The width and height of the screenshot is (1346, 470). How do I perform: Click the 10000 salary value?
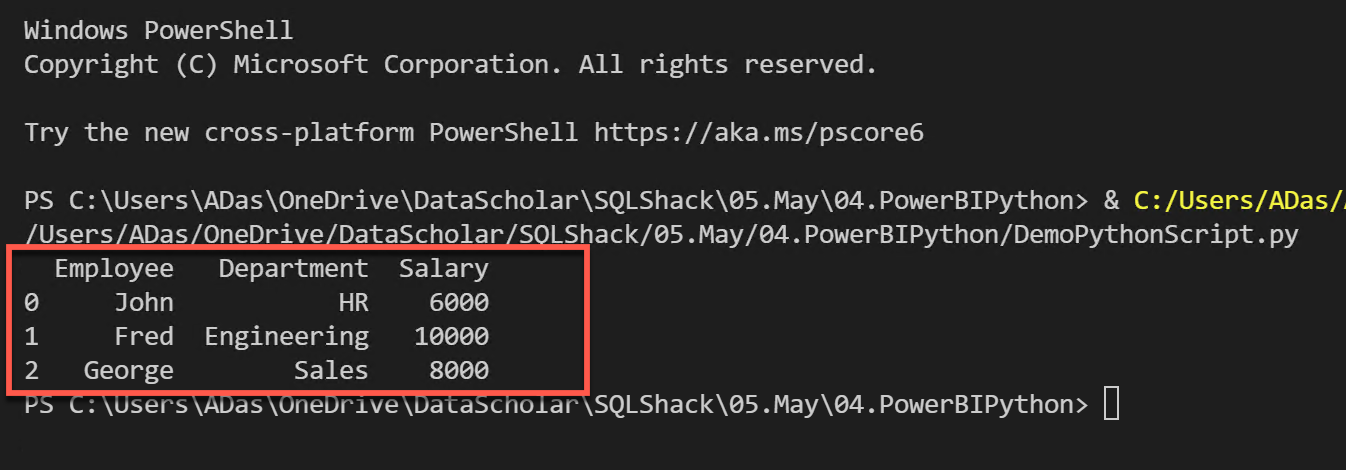tap(452, 337)
